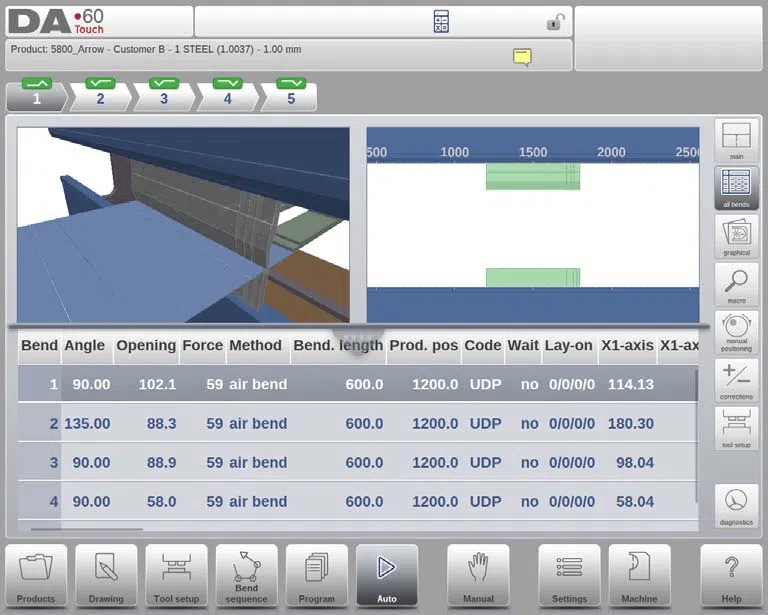Open the corrections plus-minus panel
The height and width of the screenshot is (615, 768).
click(736, 380)
